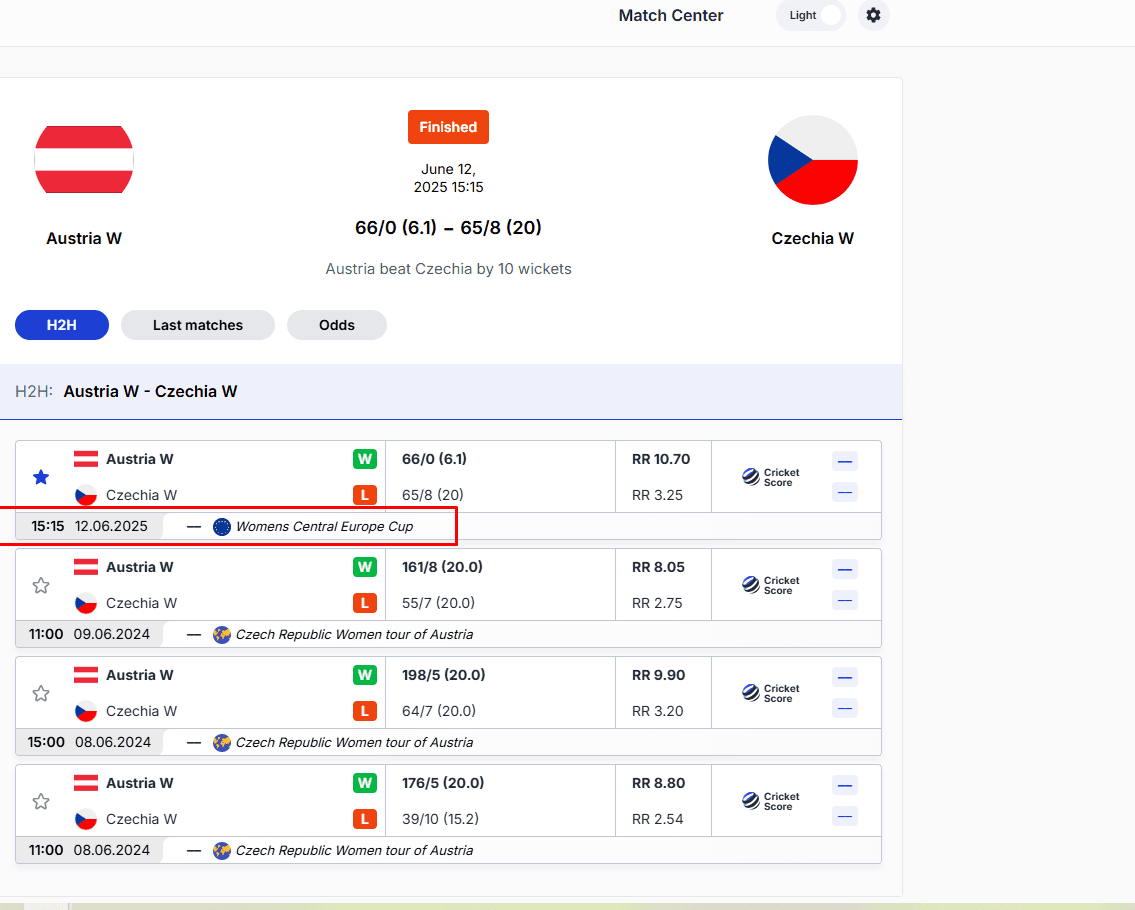Click Cricket Score icon in first match row

coord(771,478)
